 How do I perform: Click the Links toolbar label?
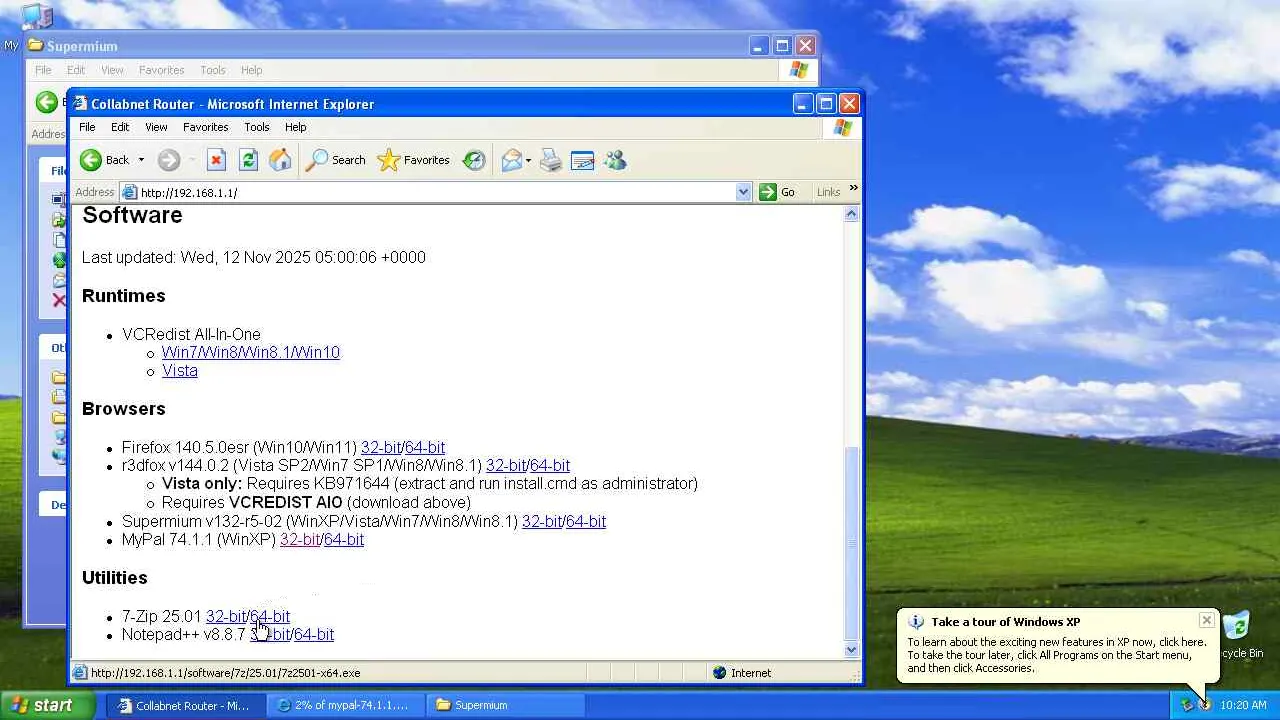pyautogui.click(x=828, y=192)
